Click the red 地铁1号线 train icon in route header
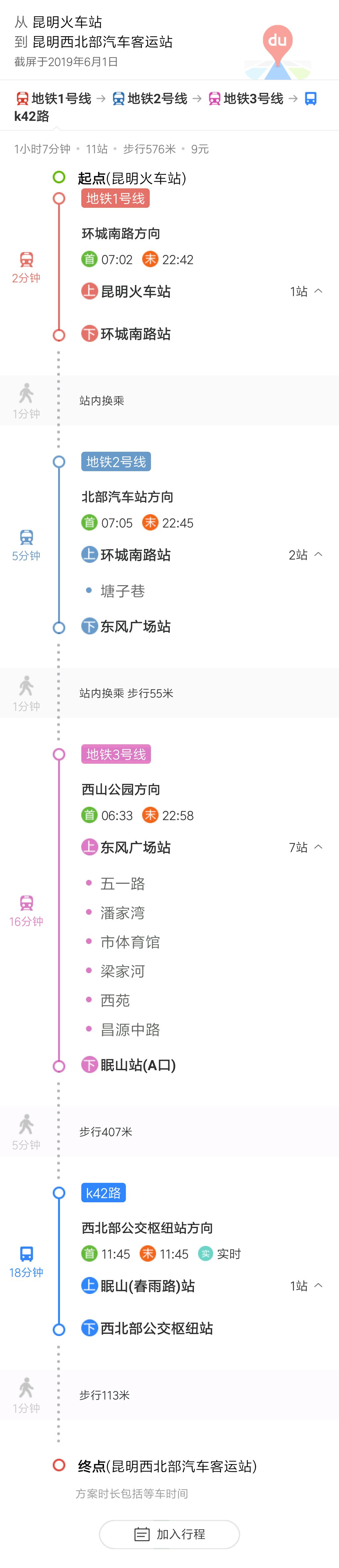 (x=23, y=99)
